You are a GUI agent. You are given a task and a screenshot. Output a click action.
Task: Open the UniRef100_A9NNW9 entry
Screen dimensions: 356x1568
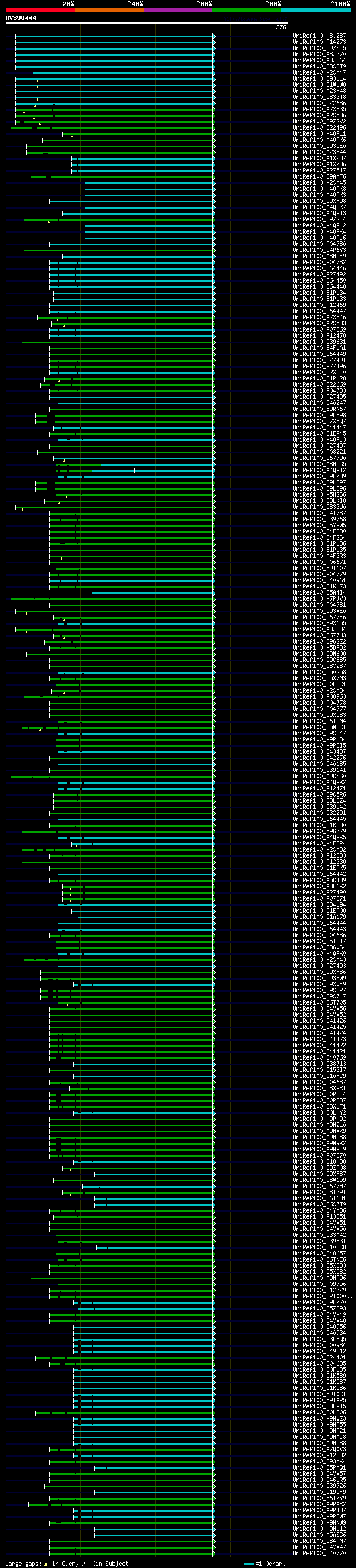click(x=319, y=1522)
